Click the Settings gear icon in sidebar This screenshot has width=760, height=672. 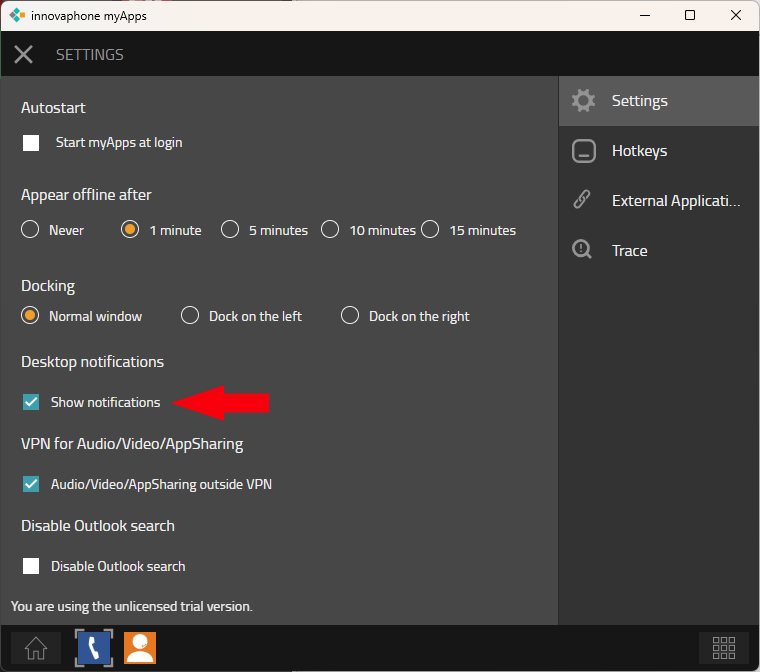pyautogui.click(x=583, y=101)
